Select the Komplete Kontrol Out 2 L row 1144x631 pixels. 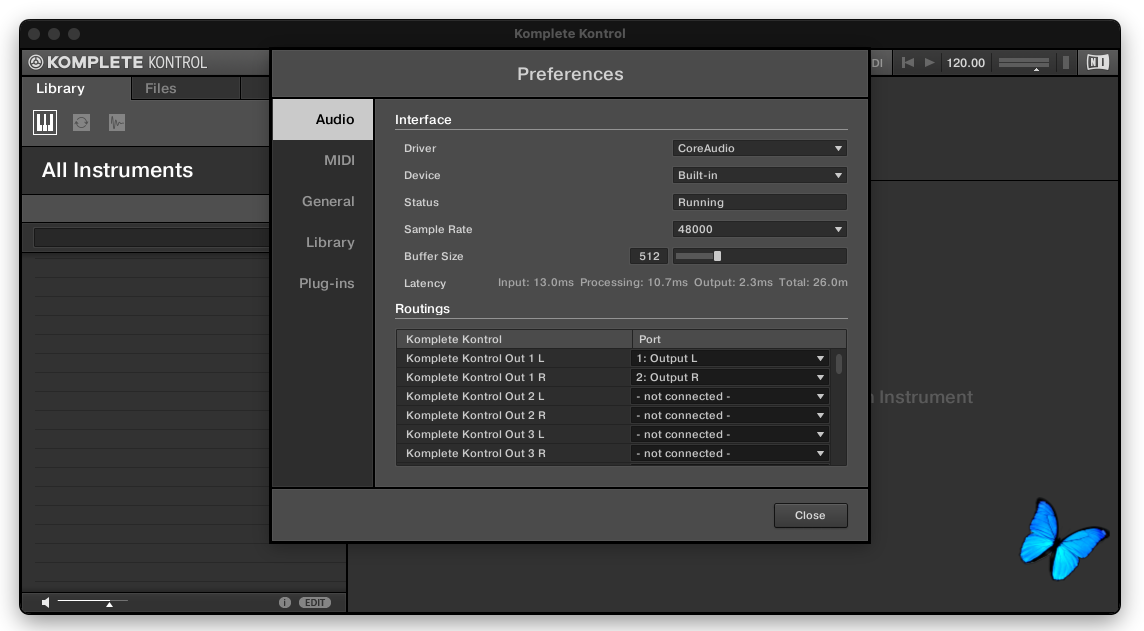(x=514, y=396)
